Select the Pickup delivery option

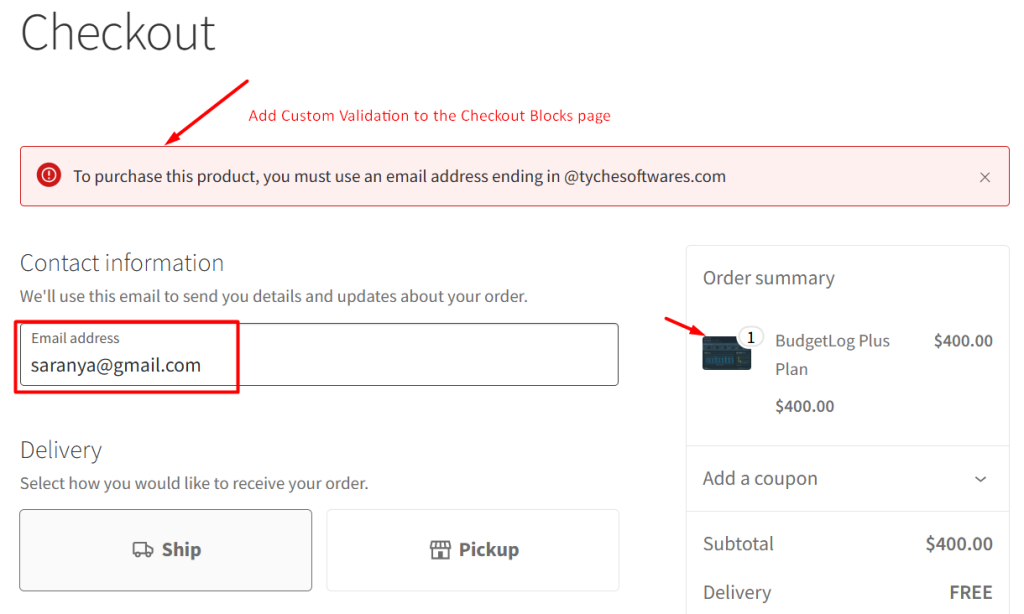(472, 549)
